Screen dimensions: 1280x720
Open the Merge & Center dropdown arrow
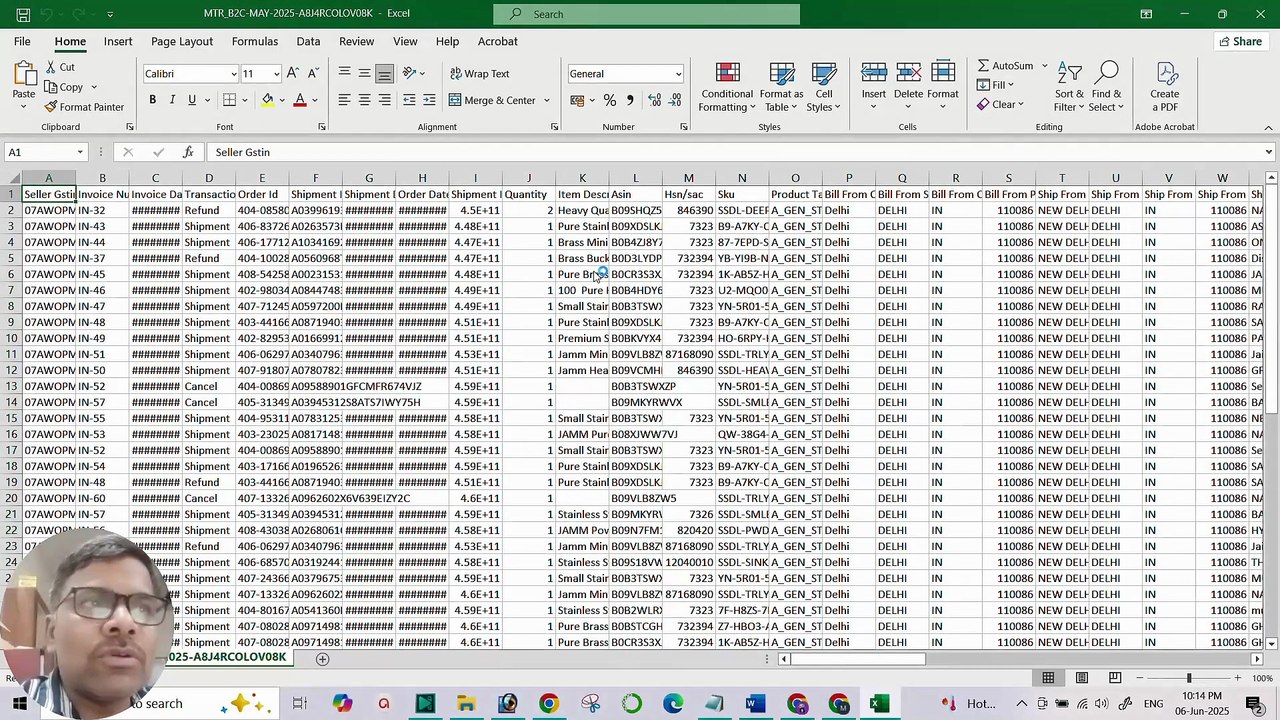pos(546,100)
